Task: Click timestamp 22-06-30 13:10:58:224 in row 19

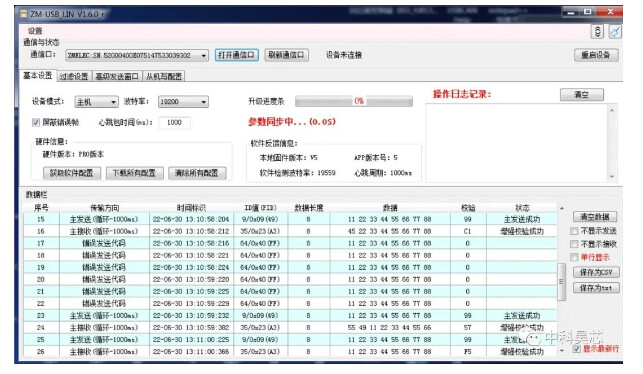Action: [x=191, y=267]
